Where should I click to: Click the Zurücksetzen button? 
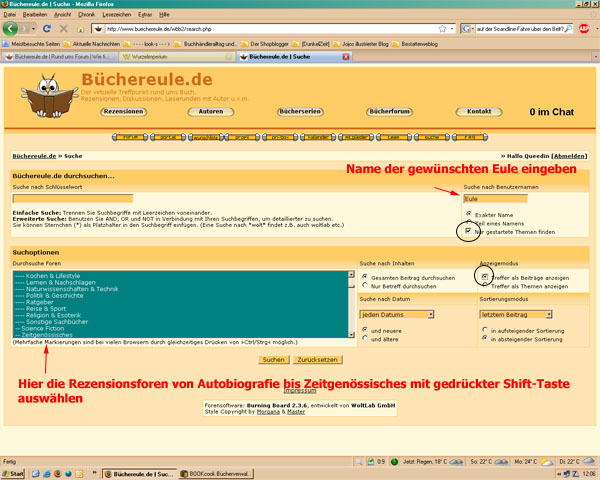coord(319,358)
